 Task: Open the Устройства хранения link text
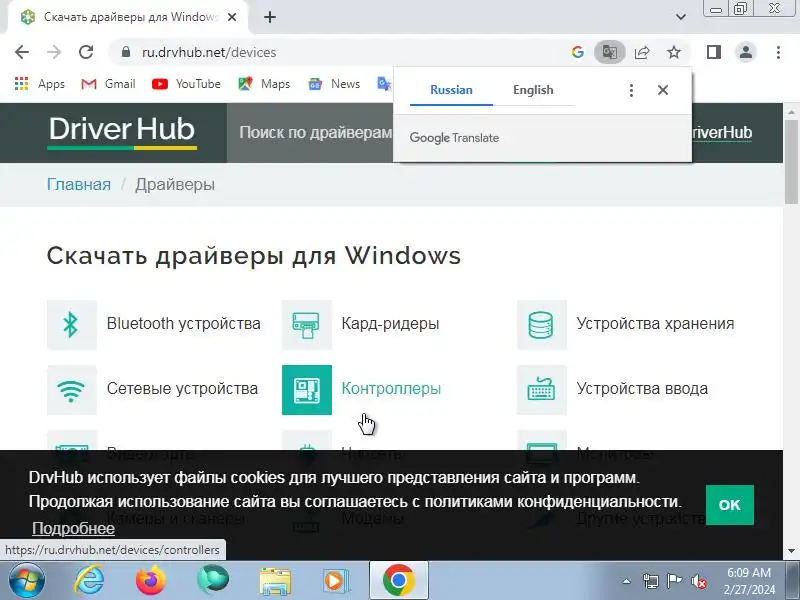pos(655,323)
